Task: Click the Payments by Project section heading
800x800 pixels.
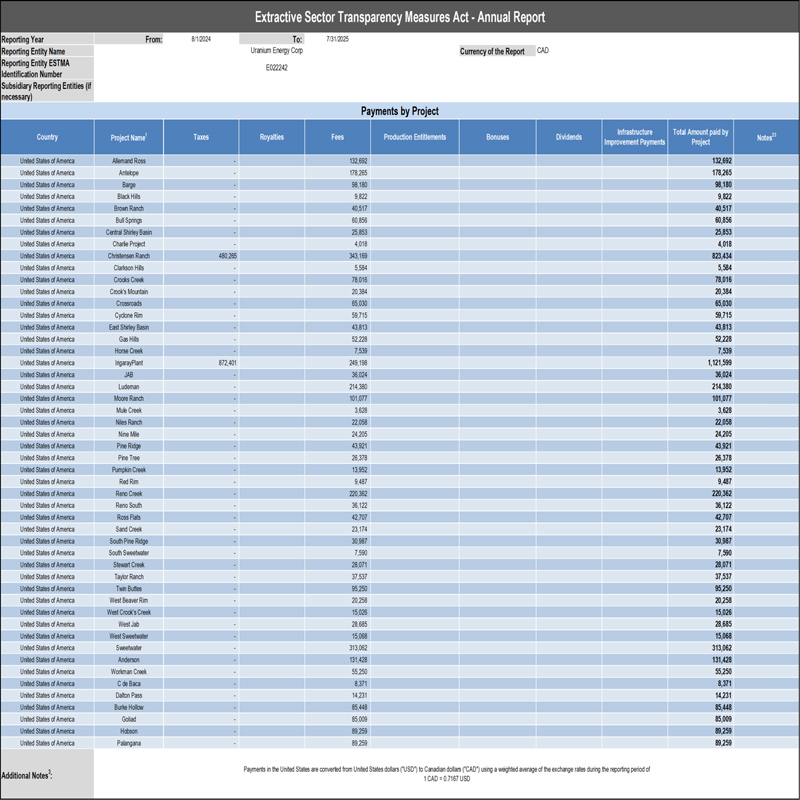Action: (399, 111)
